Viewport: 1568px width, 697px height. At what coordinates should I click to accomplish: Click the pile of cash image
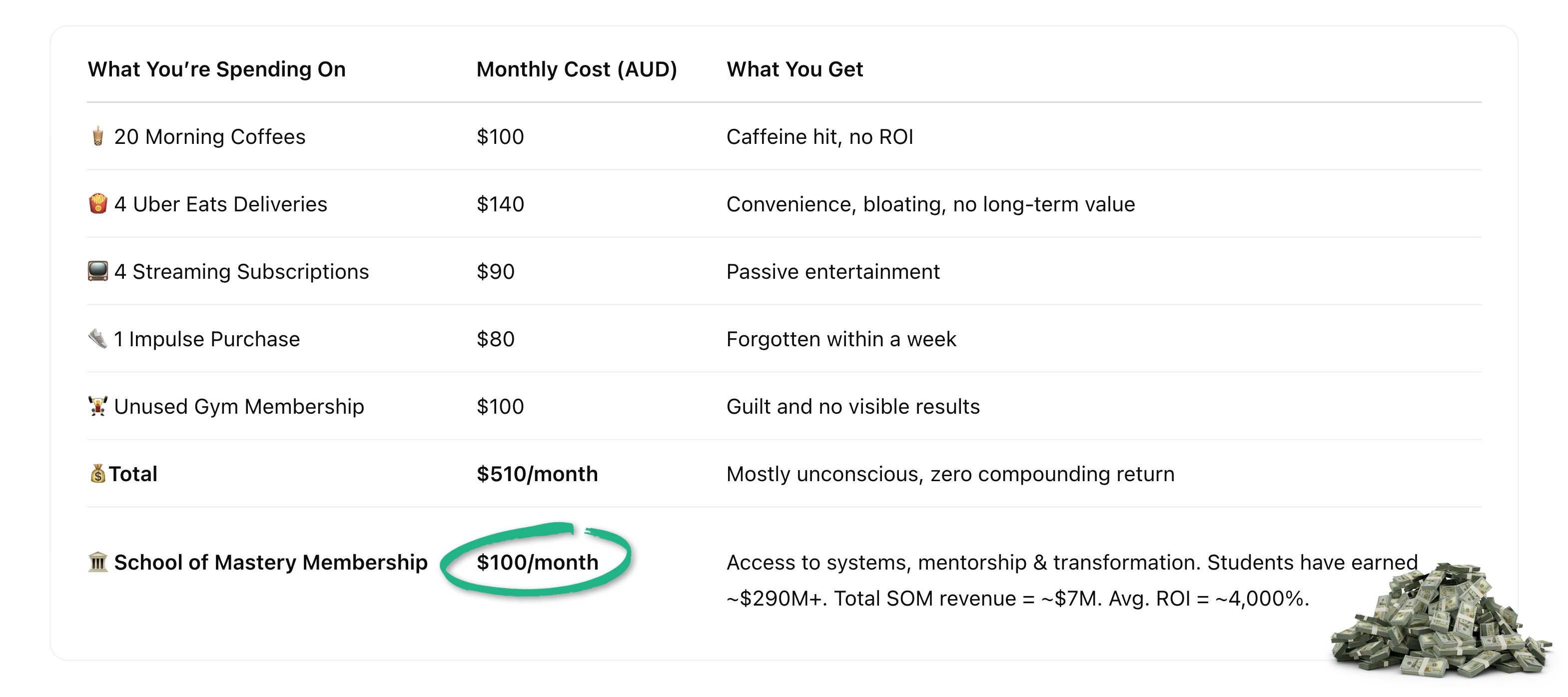[x=1441, y=620]
